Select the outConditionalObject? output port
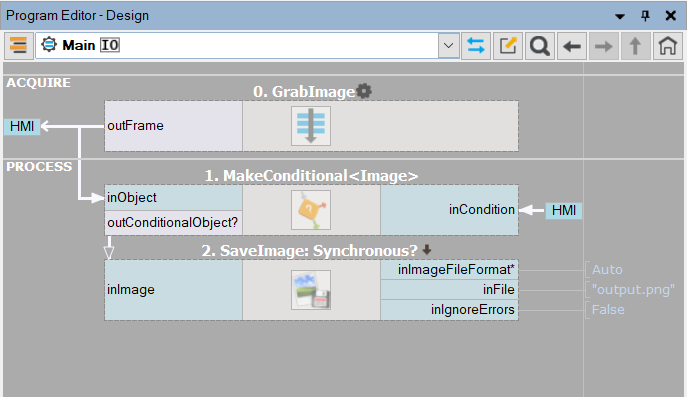Viewport: 687px width, 397px height. [173, 223]
